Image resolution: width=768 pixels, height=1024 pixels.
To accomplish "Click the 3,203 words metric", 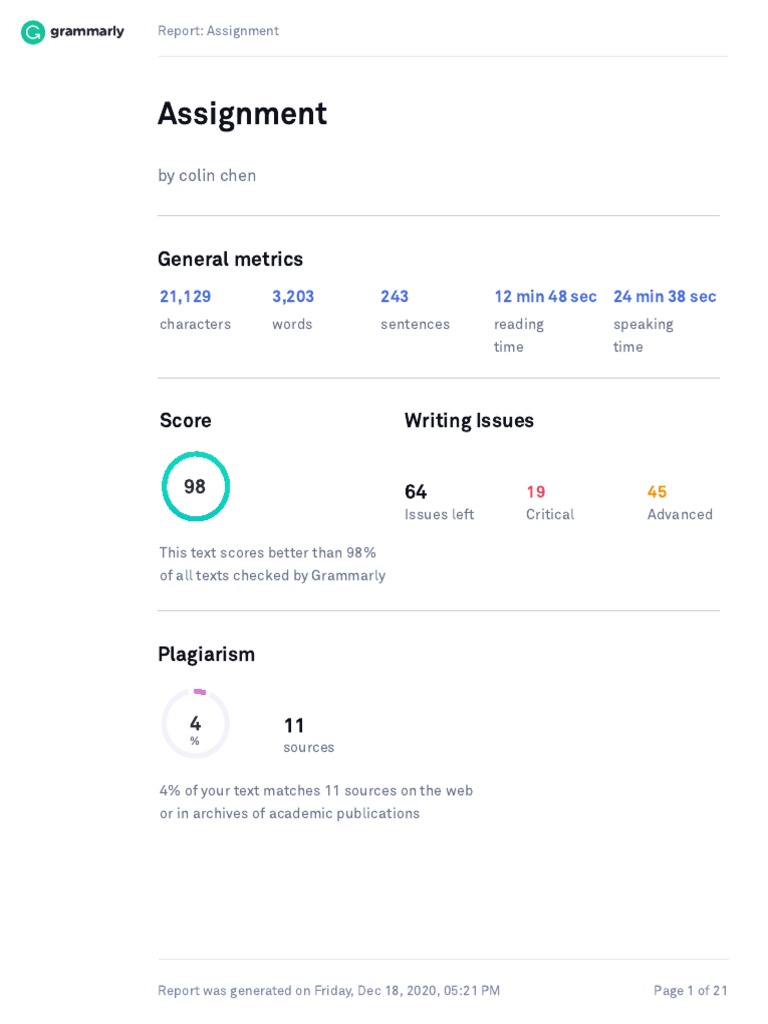I will (293, 297).
